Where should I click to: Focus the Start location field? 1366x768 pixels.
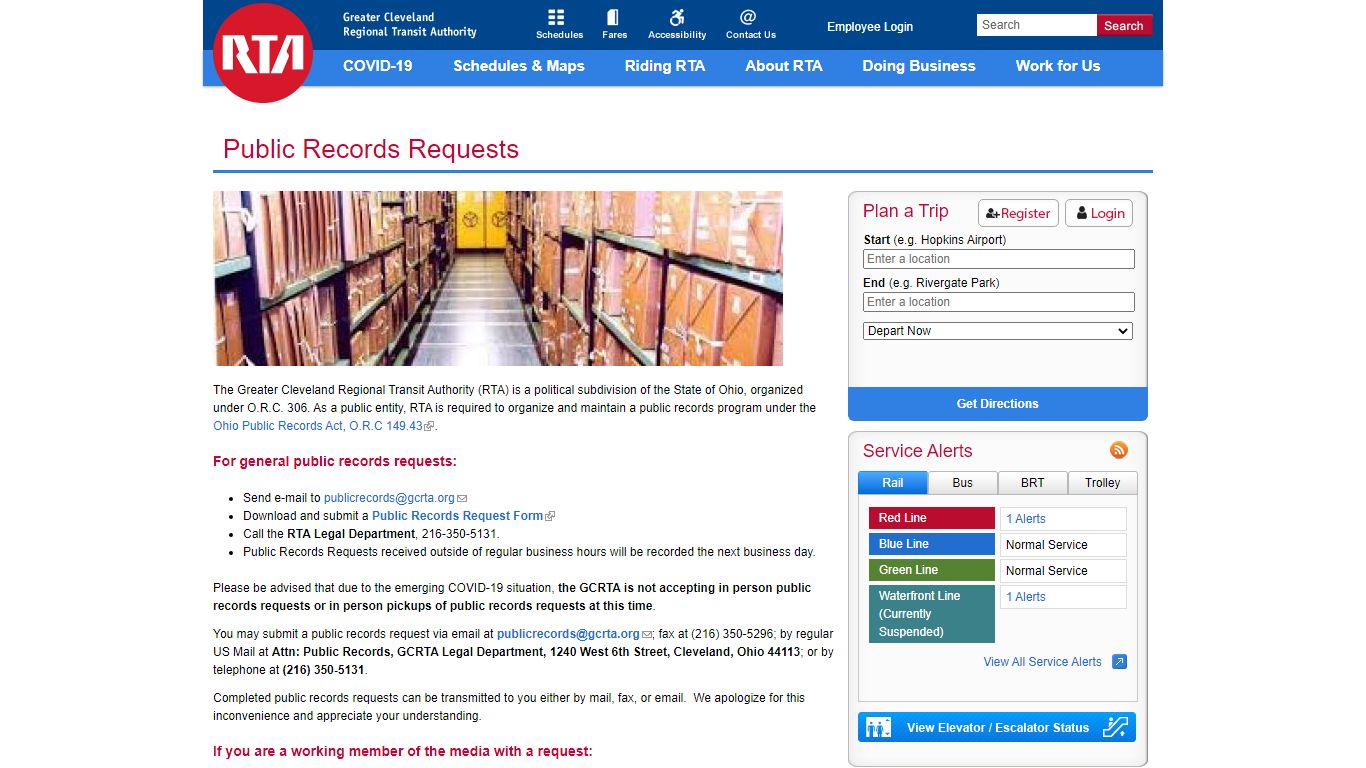[999, 259]
